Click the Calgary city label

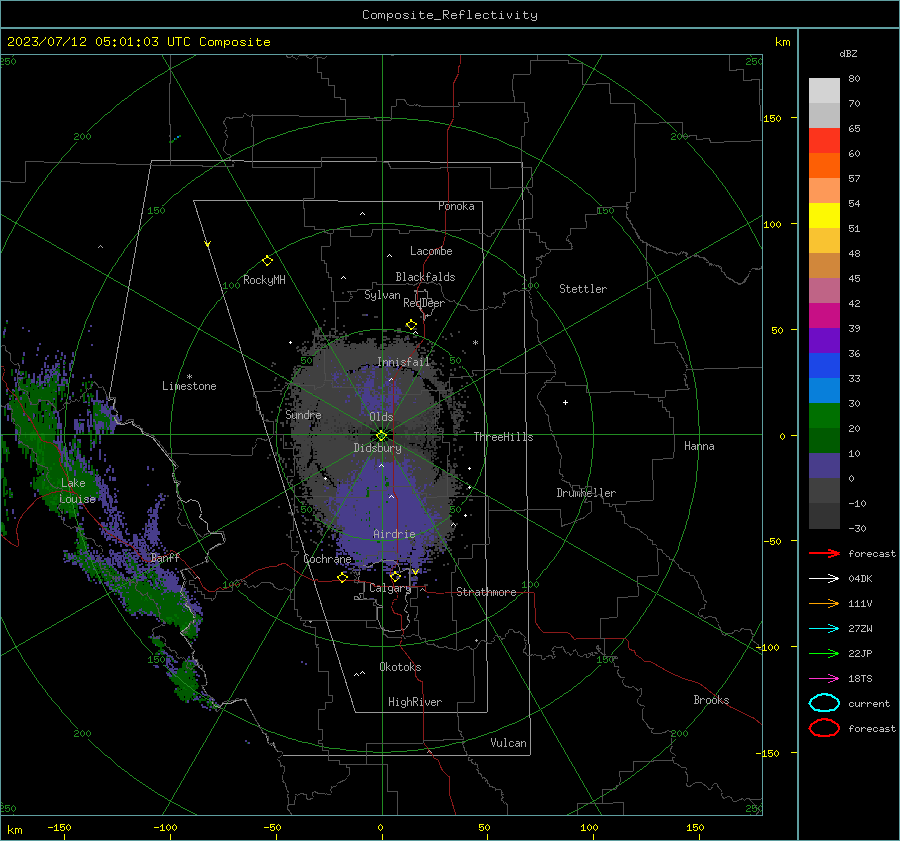[x=390, y=588]
